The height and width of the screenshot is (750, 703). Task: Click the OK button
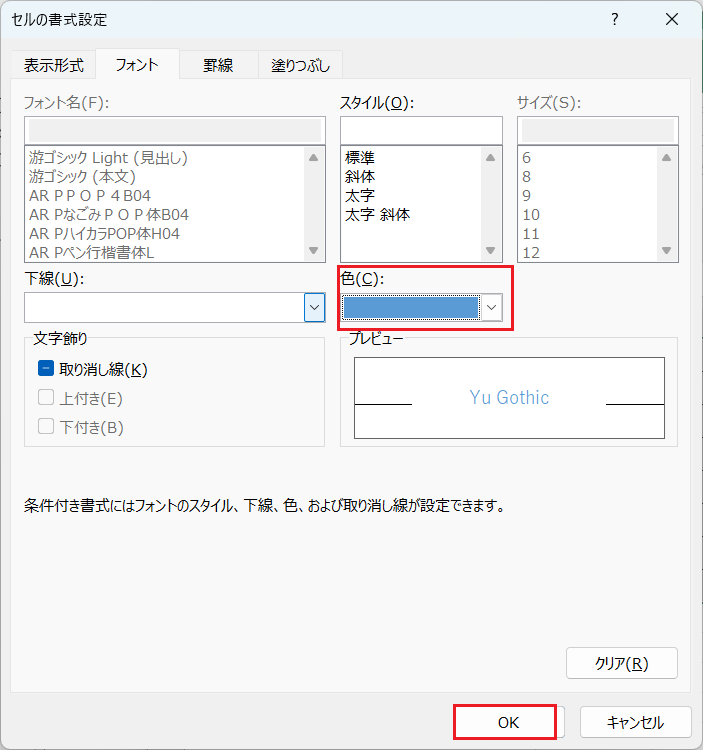[508, 722]
